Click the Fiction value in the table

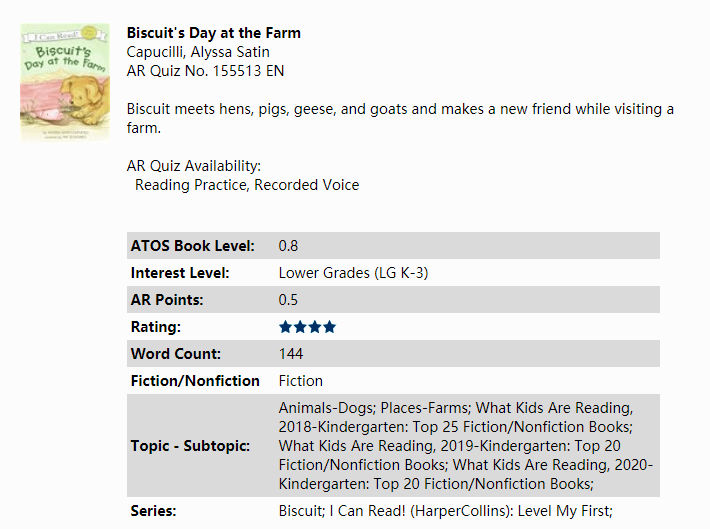301,381
